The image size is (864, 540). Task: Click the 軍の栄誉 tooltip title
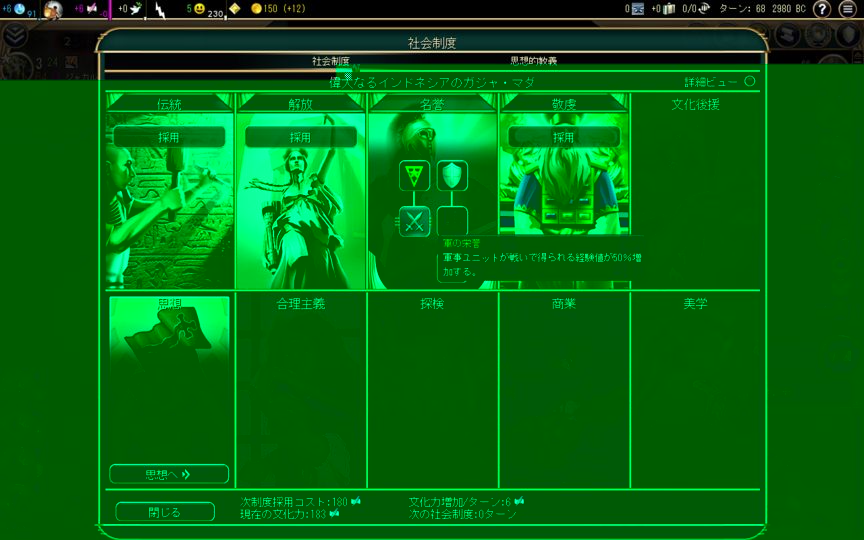[462, 243]
